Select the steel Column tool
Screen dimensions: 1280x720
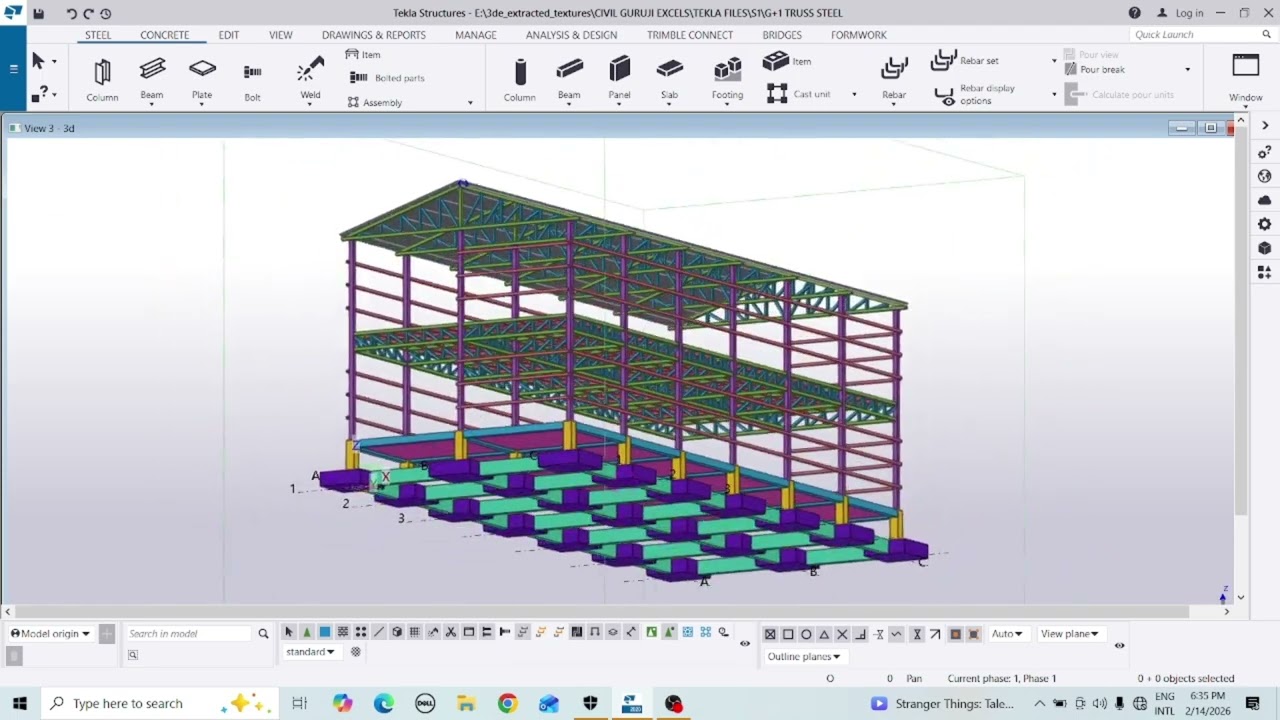(102, 80)
